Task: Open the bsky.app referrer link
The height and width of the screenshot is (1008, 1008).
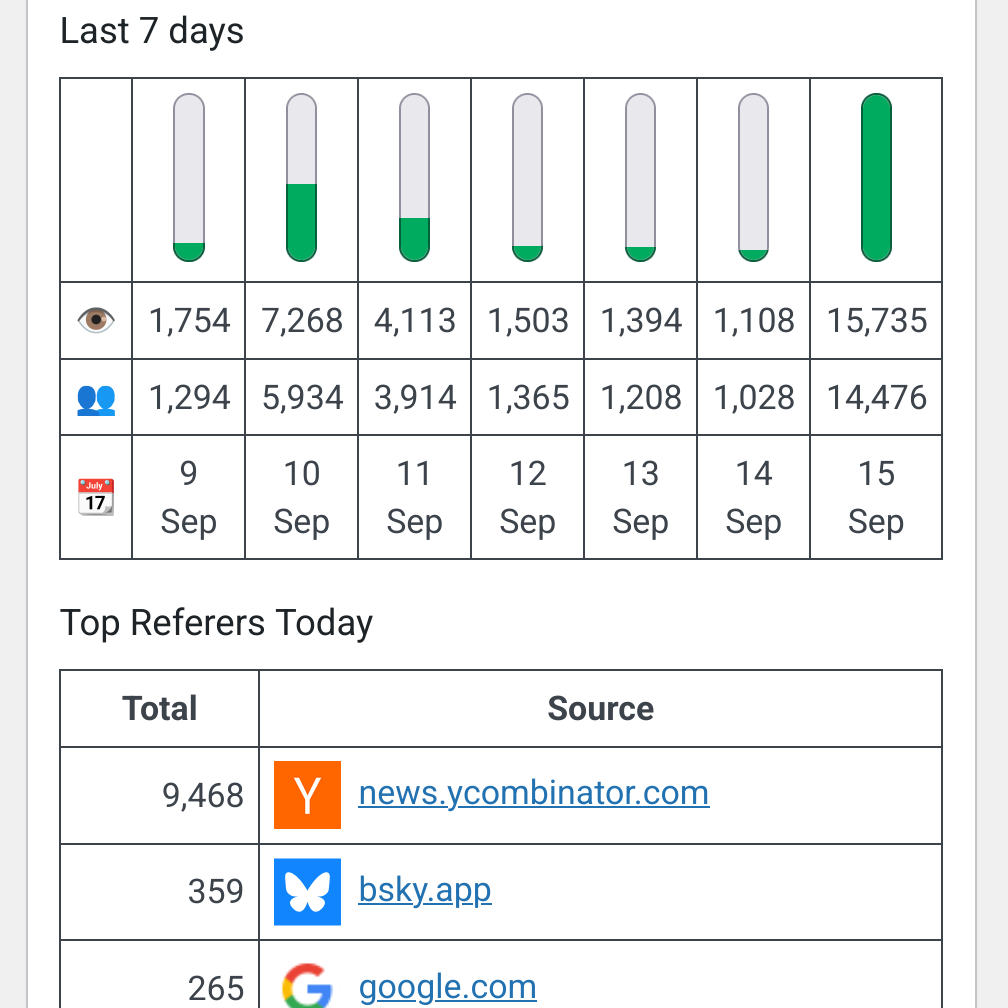Action: 425,890
